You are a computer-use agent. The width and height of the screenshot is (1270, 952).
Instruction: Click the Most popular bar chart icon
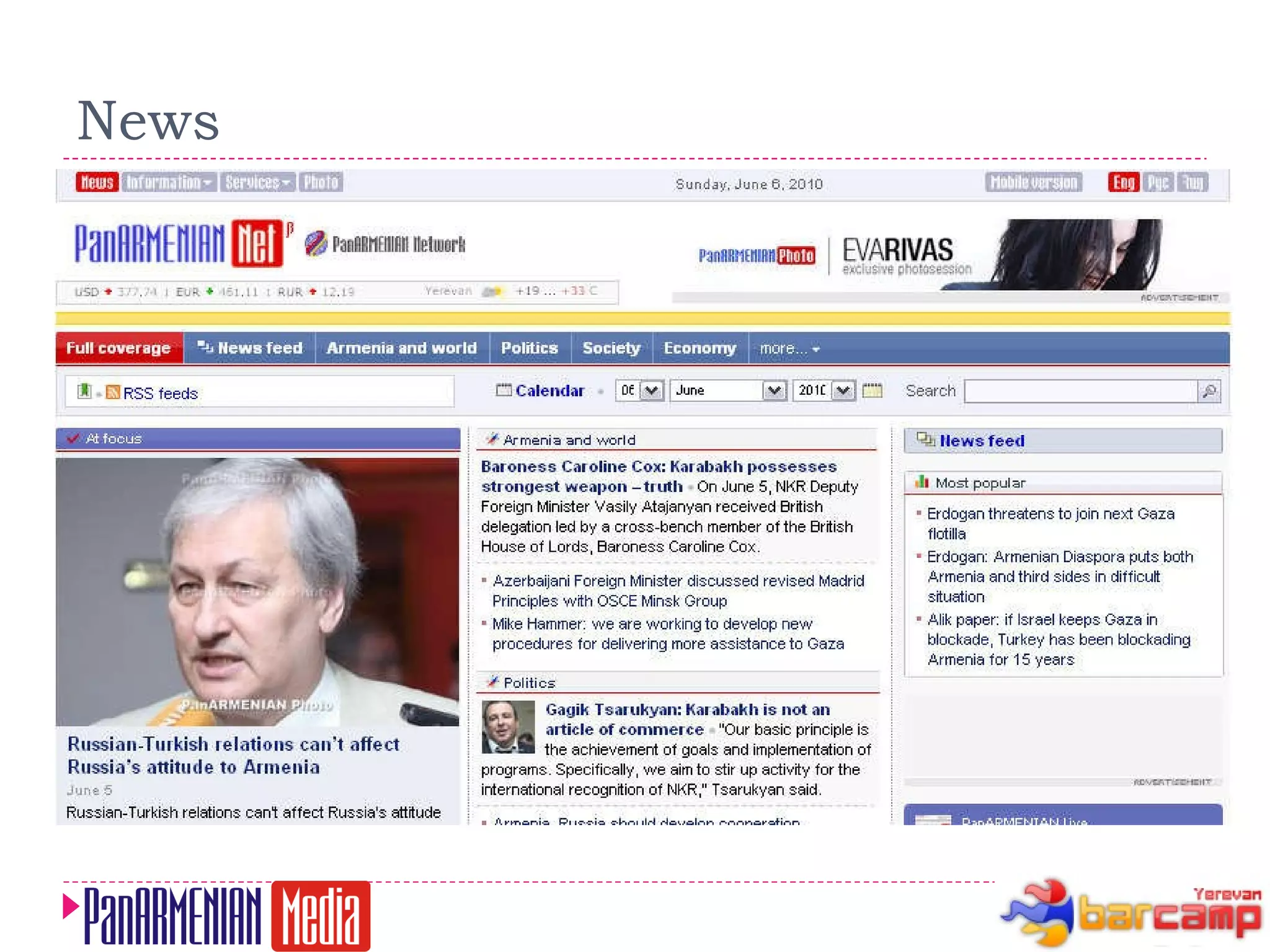(922, 482)
